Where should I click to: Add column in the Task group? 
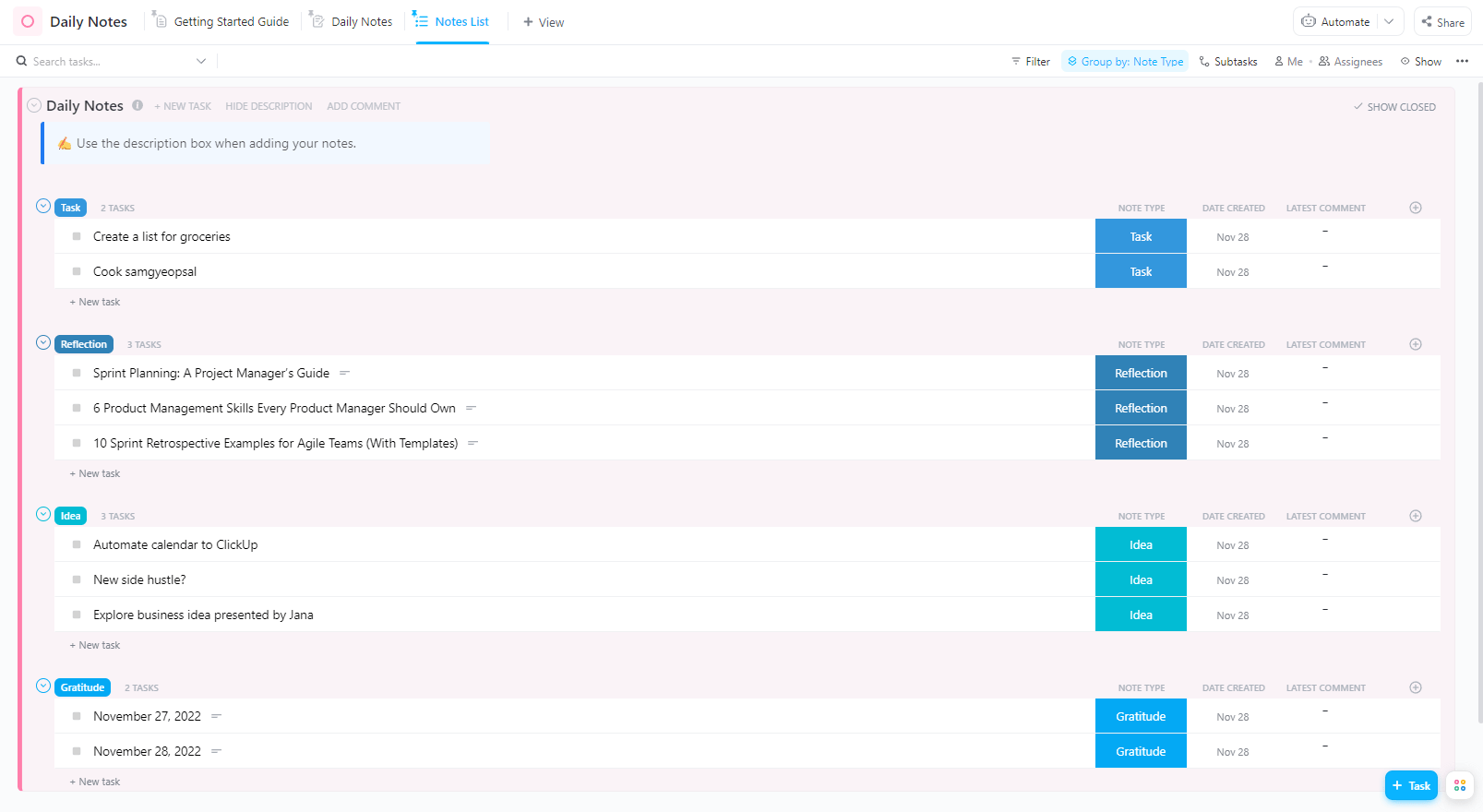click(x=1416, y=208)
